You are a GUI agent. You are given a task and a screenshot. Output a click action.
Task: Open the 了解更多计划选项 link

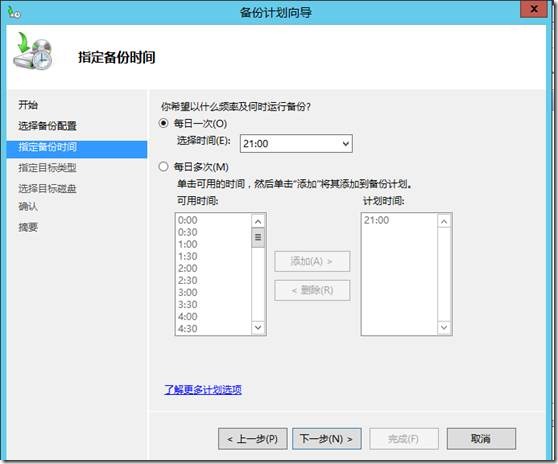(x=203, y=390)
